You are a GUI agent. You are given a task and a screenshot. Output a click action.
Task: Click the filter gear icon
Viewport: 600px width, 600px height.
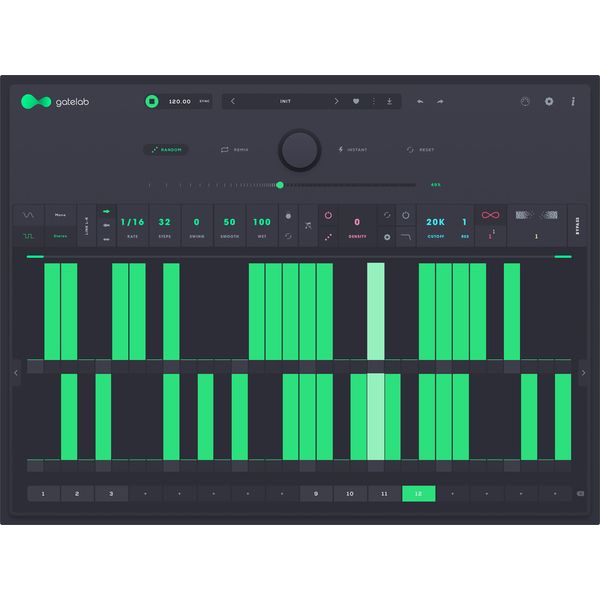click(387, 237)
